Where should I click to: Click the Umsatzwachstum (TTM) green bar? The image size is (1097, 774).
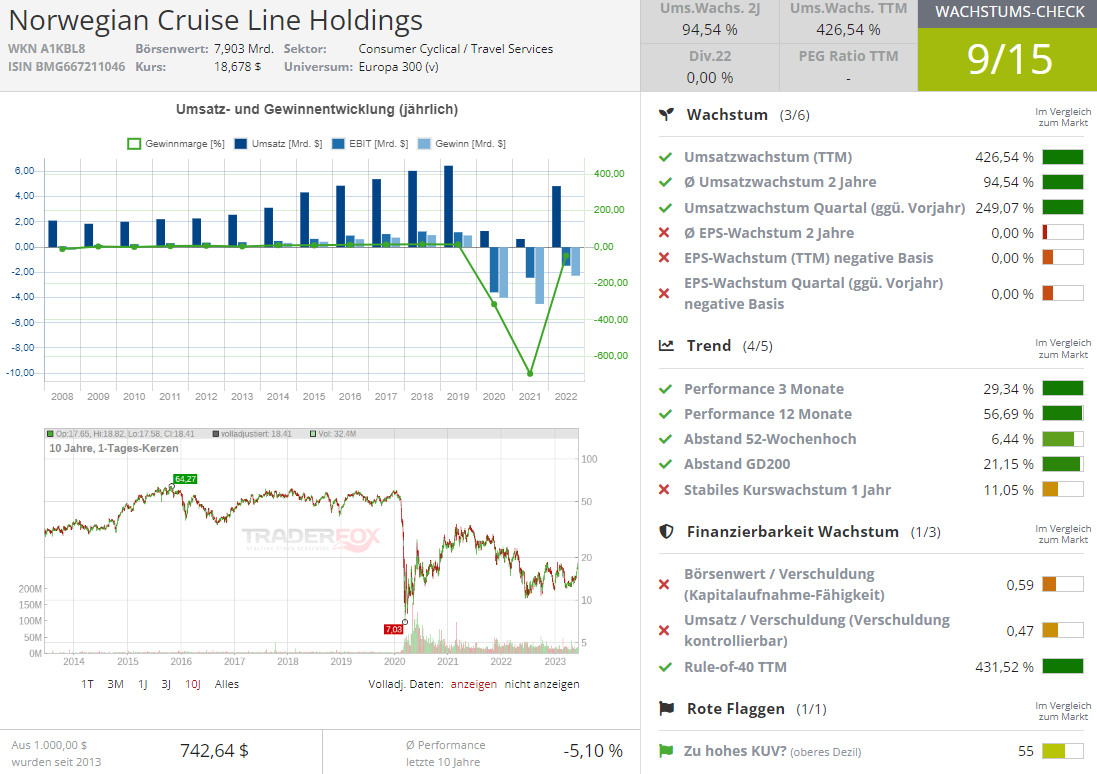(x=1063, y=157)
